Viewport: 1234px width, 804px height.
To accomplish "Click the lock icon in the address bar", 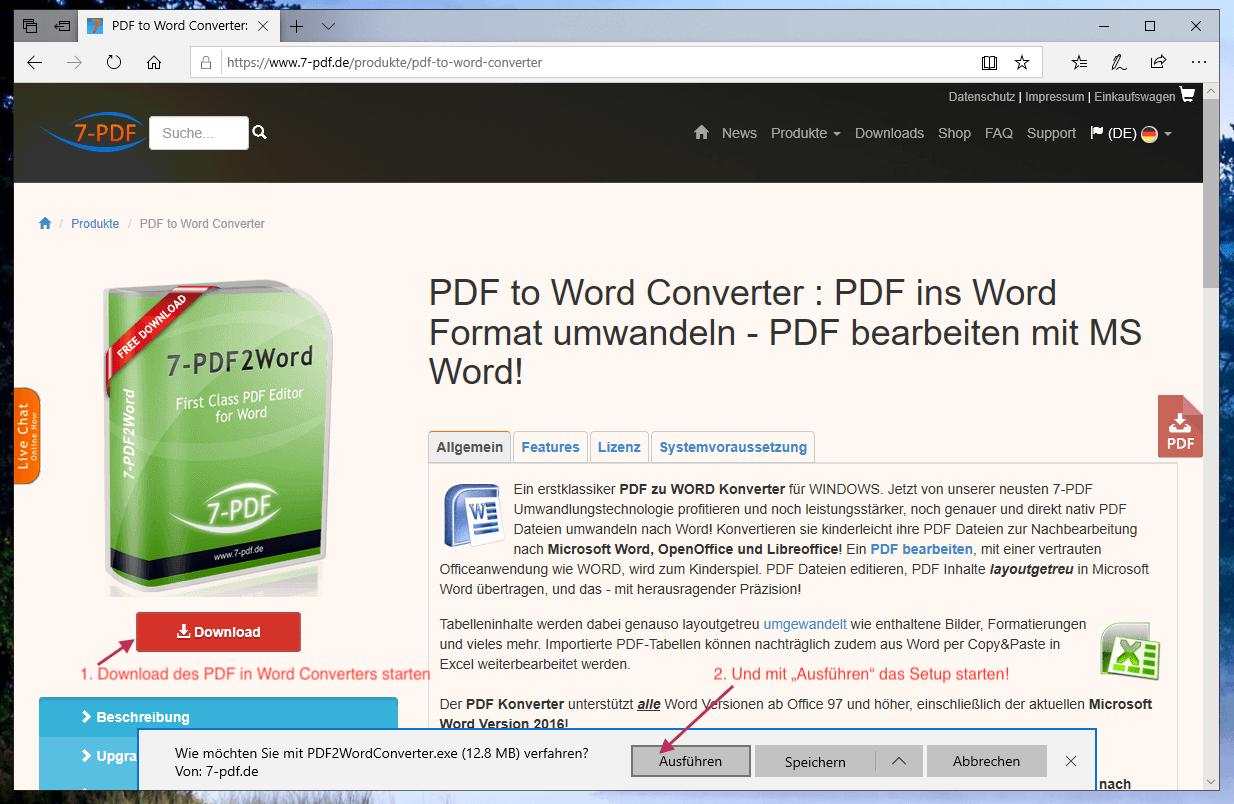I will [208, 62].
